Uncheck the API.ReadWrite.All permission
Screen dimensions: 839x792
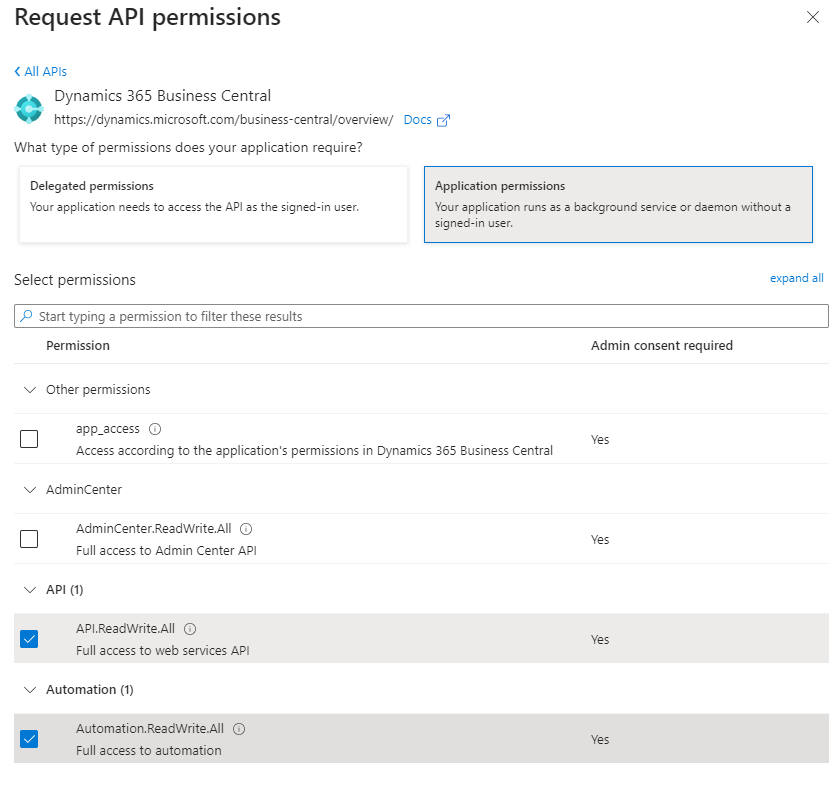[29, 639]
